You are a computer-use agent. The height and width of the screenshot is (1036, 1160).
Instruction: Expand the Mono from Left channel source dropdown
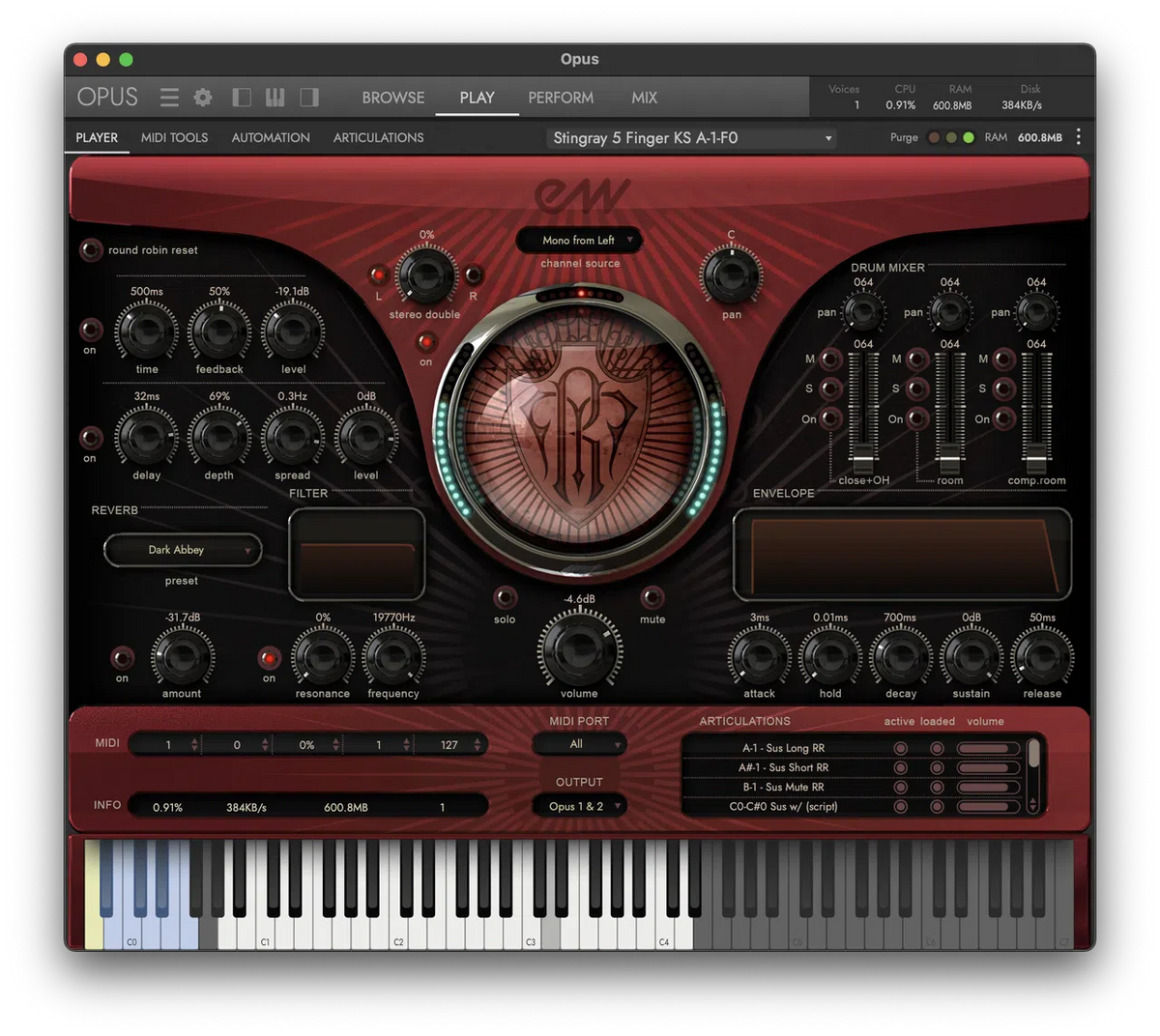point(579,241)
